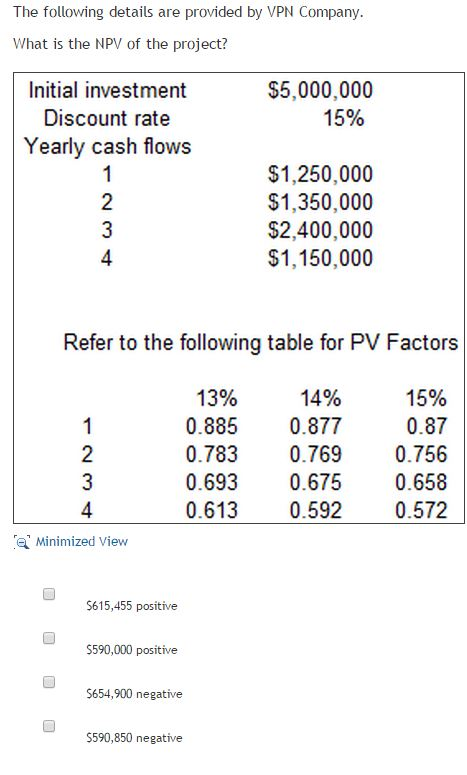Screen dimensions: 467x775
Task: Click the 14% column header
Action: pos(321,398)
